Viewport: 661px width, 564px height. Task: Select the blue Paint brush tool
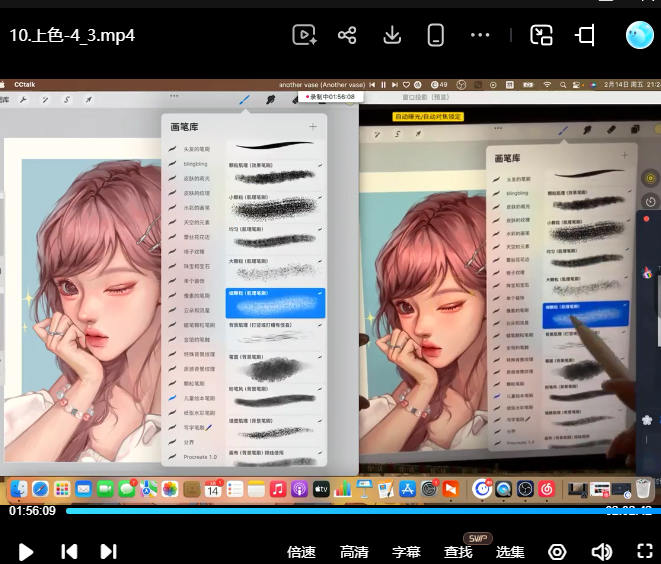pyautogui.click(x=245, y=100)
